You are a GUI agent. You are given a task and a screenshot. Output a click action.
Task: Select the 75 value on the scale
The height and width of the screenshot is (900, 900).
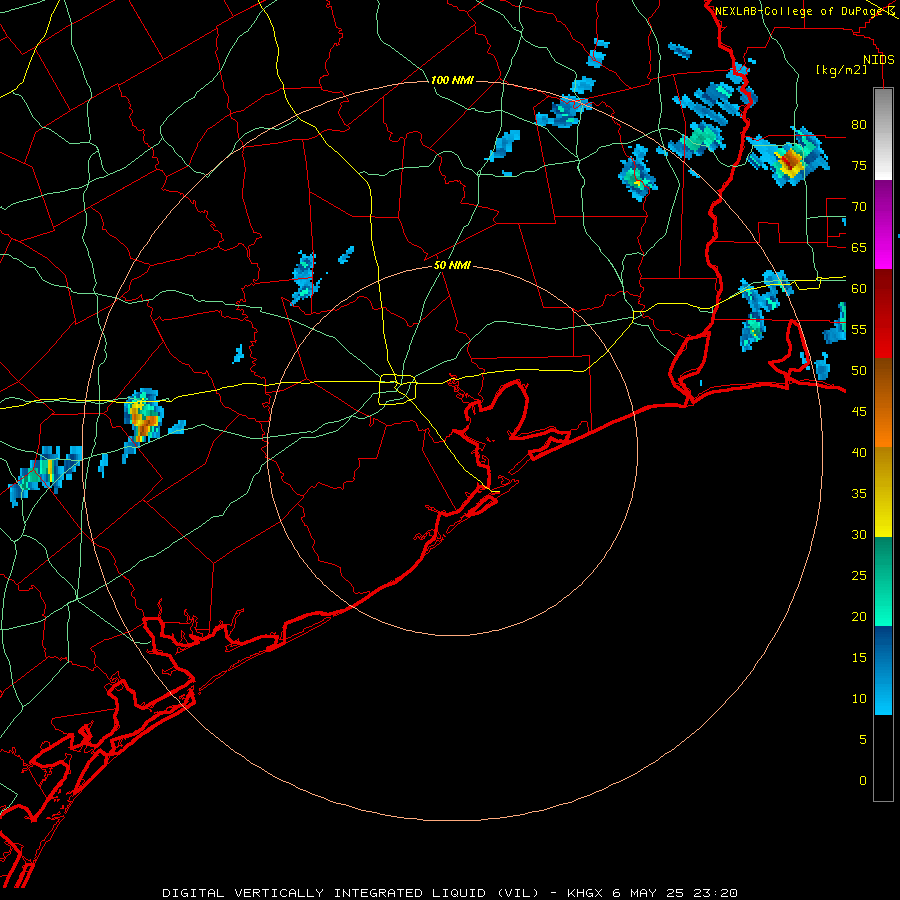859,165
